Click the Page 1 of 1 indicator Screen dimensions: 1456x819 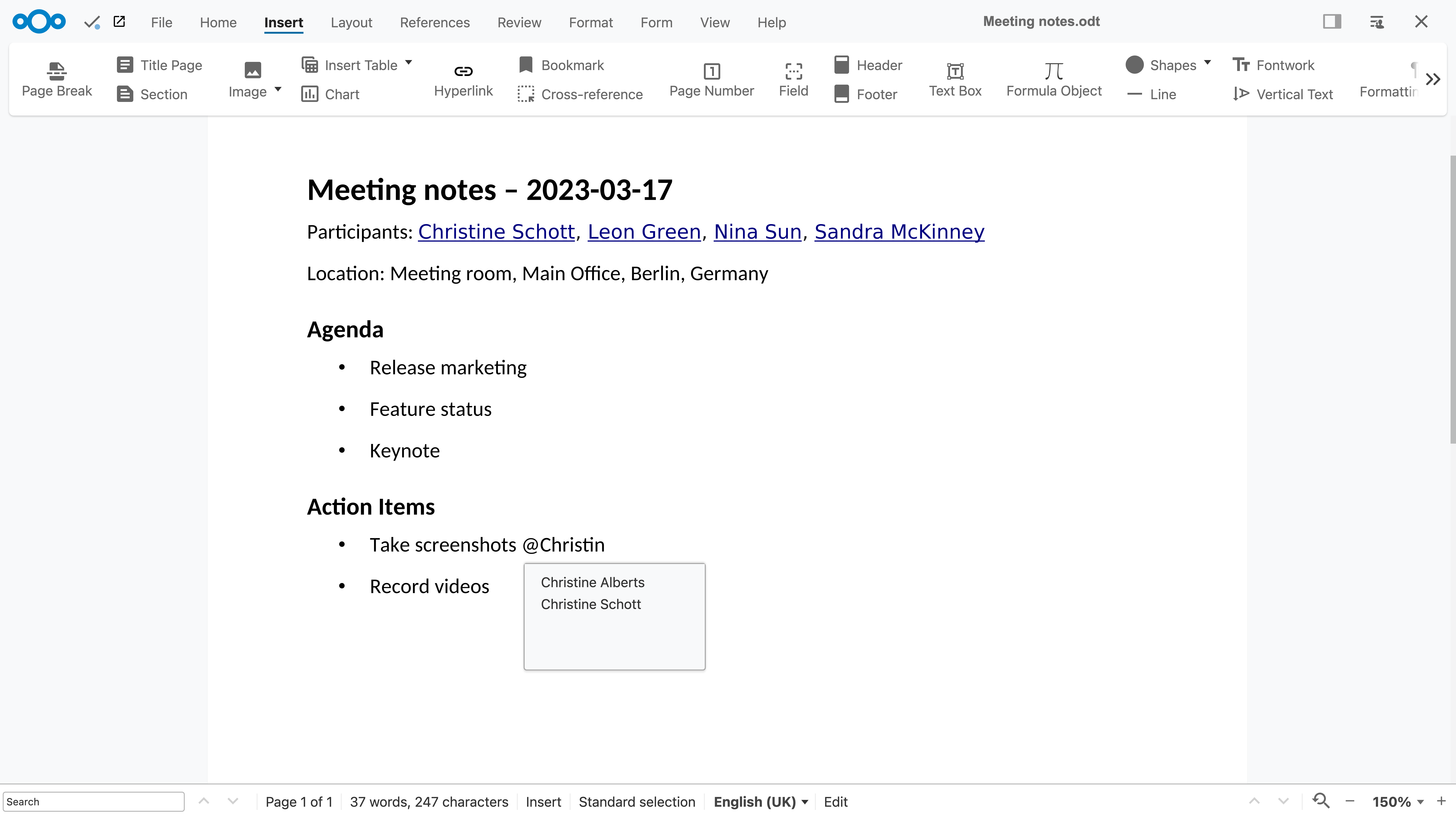click(x=299, y=801)
